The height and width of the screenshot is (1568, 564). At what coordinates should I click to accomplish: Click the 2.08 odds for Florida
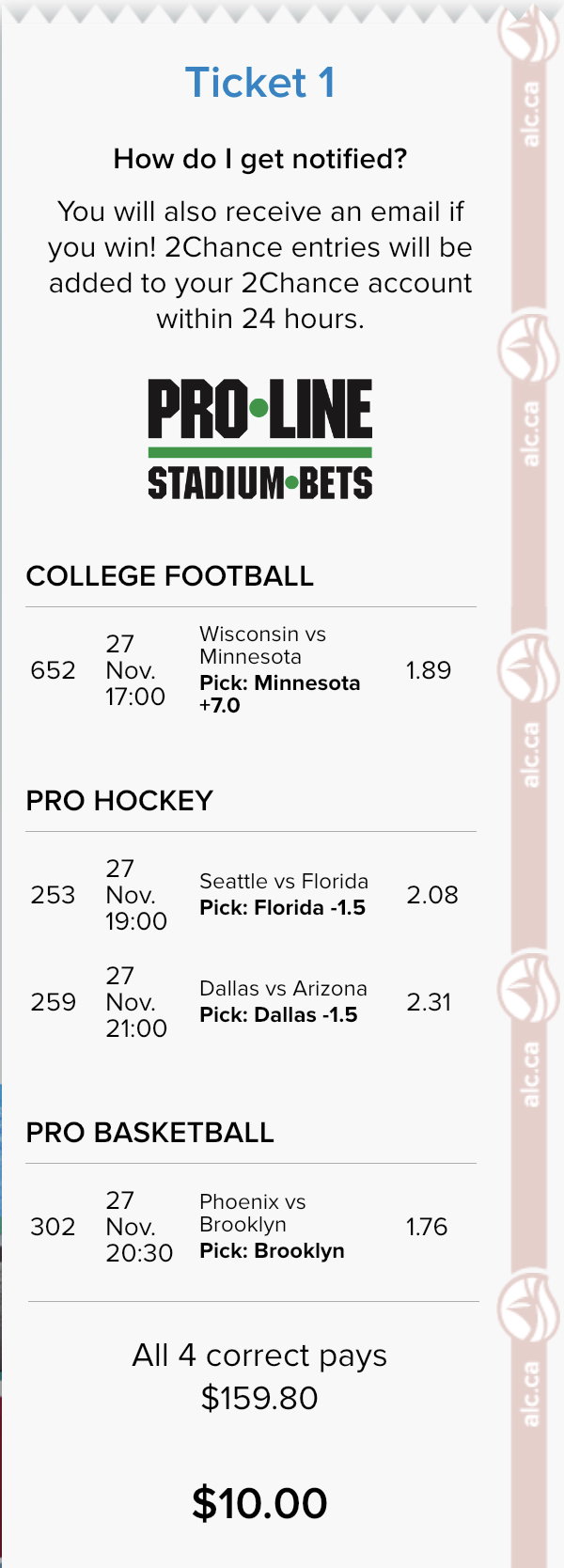432,895
